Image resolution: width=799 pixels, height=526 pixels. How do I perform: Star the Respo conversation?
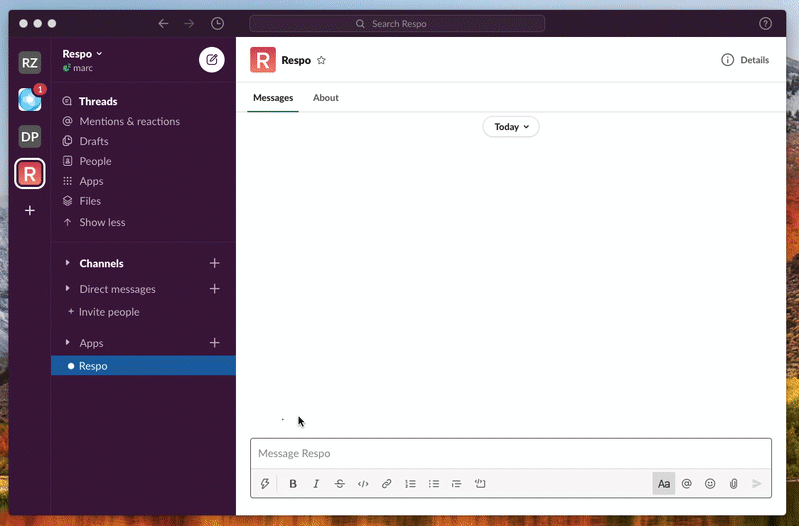[321, 60]
